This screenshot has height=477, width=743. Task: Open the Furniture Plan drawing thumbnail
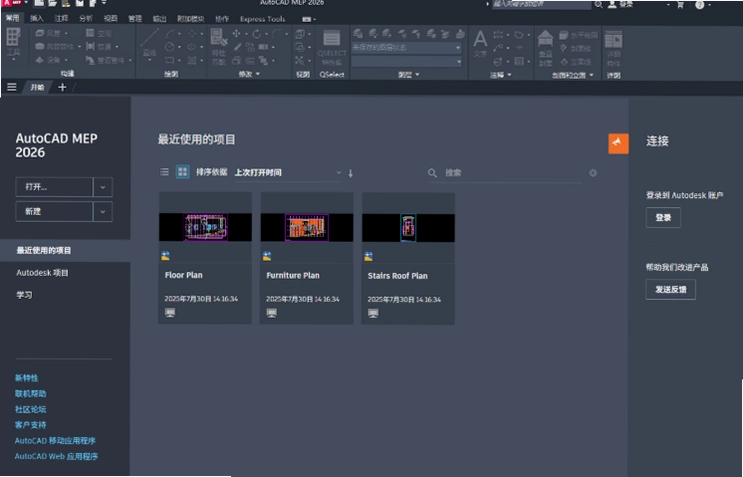[307, 227]
